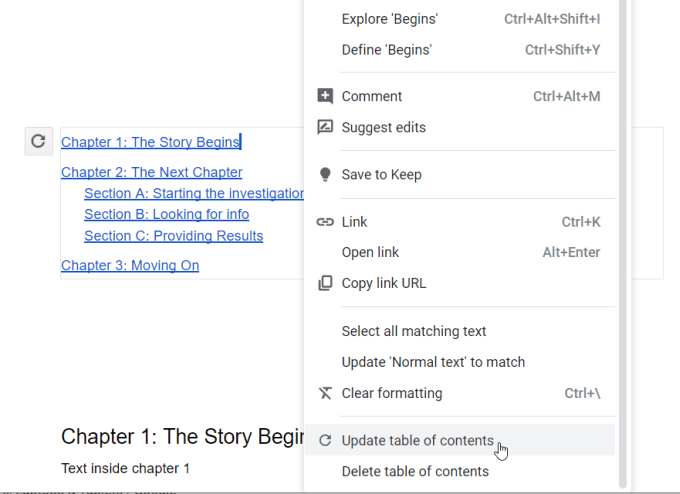Click the context menu vertical scrollbar

click(x=622, y=240)
